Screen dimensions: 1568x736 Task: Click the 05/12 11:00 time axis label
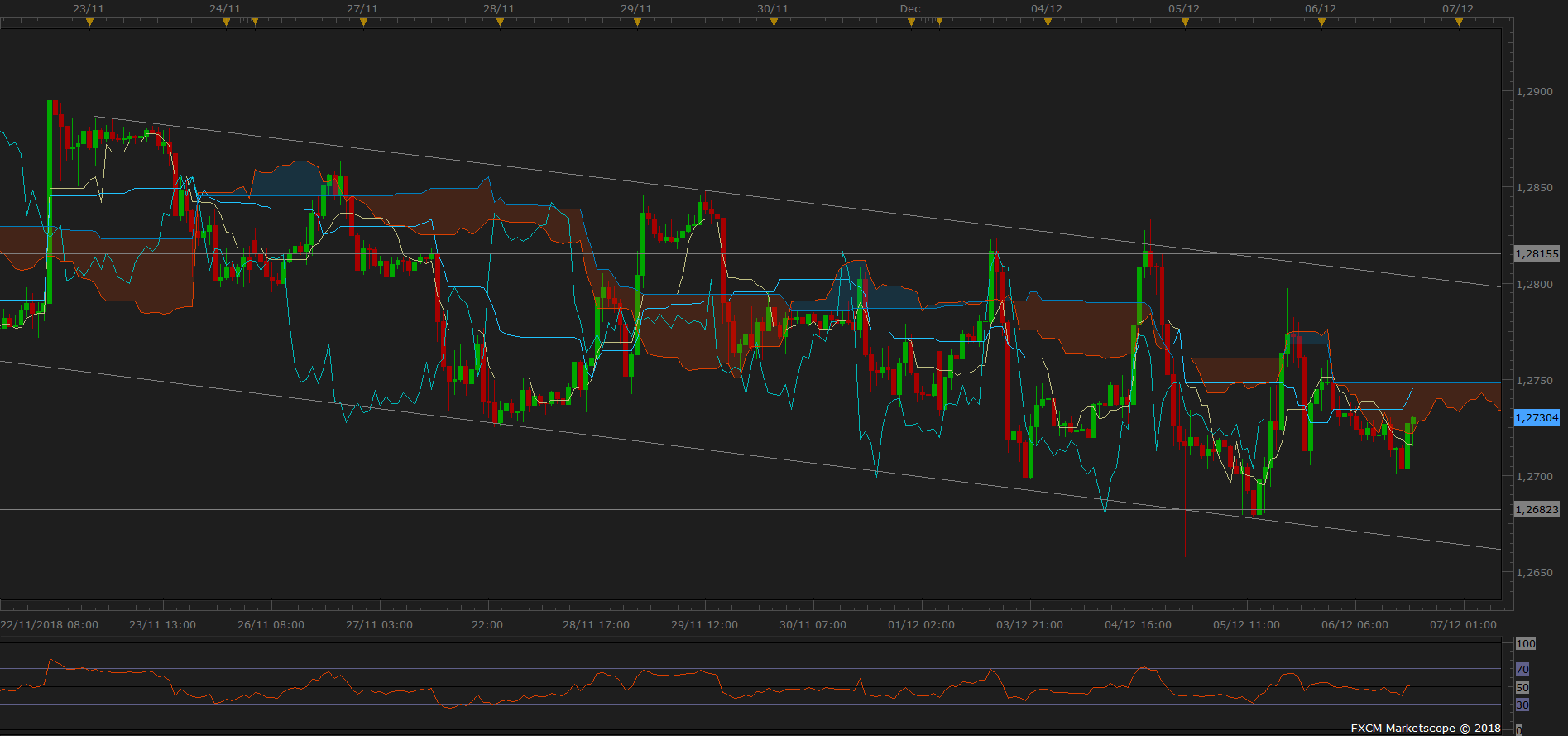(x=1246, y=625)
